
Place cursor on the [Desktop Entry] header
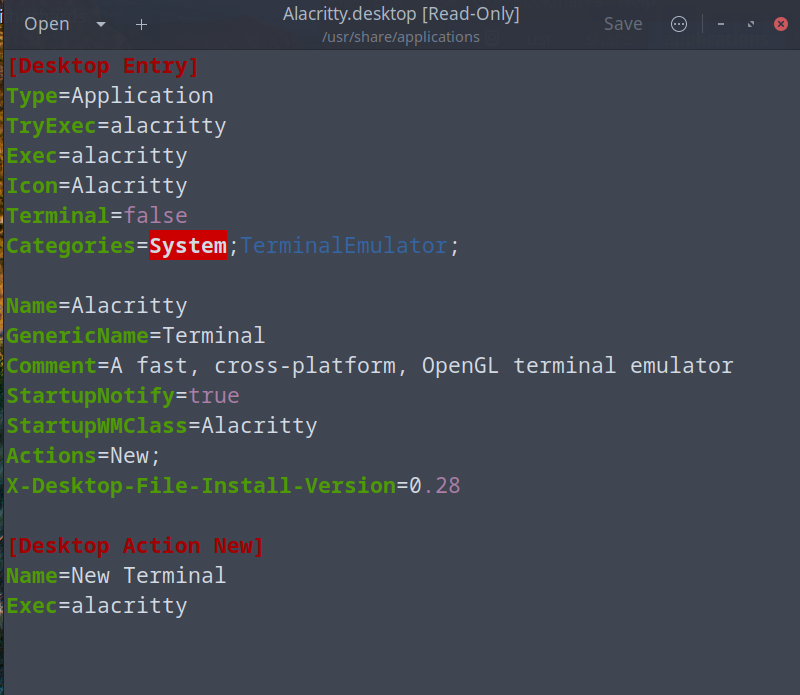[103, 66]
